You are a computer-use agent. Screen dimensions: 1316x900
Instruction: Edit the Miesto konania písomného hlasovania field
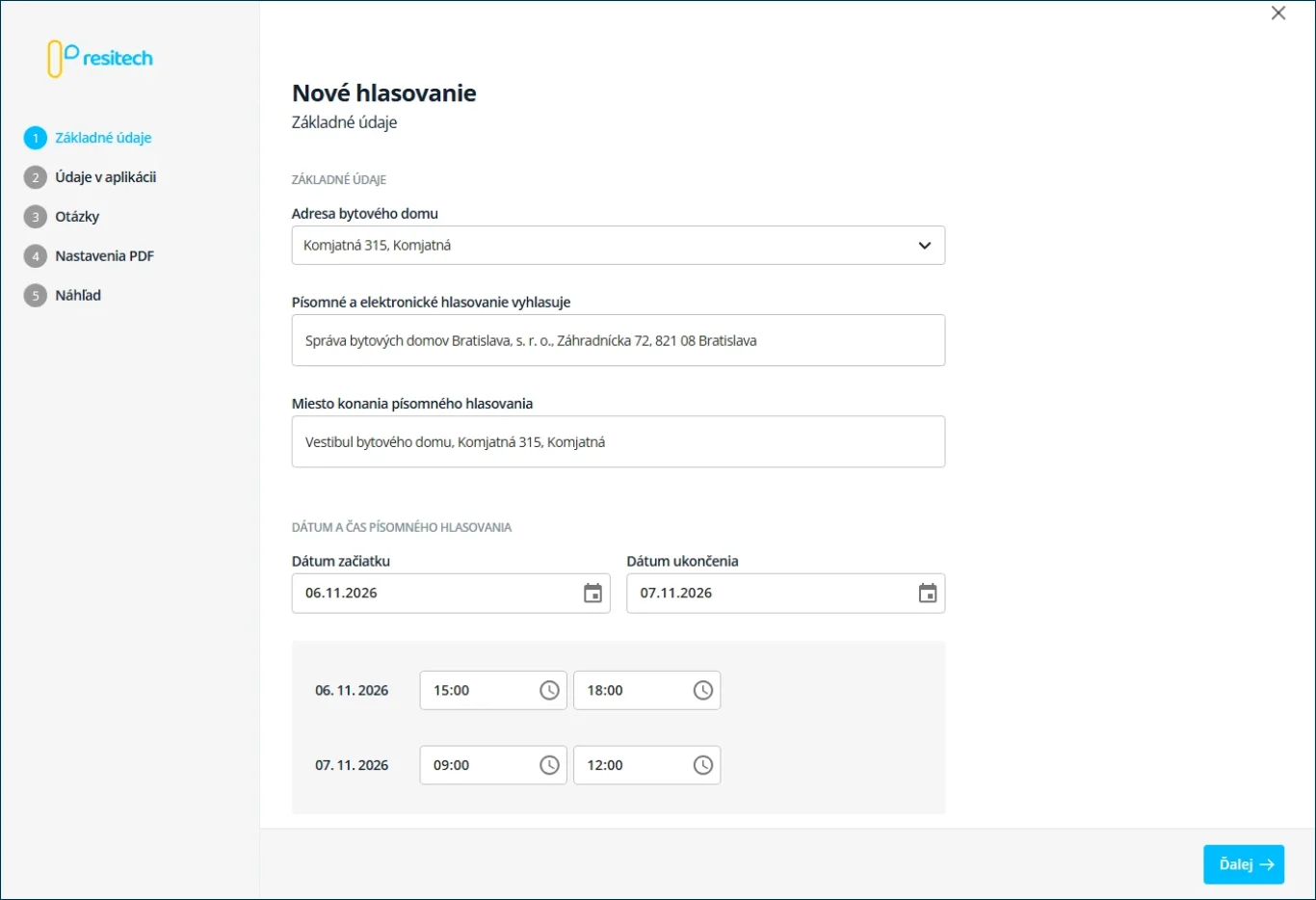click(619, 442)
